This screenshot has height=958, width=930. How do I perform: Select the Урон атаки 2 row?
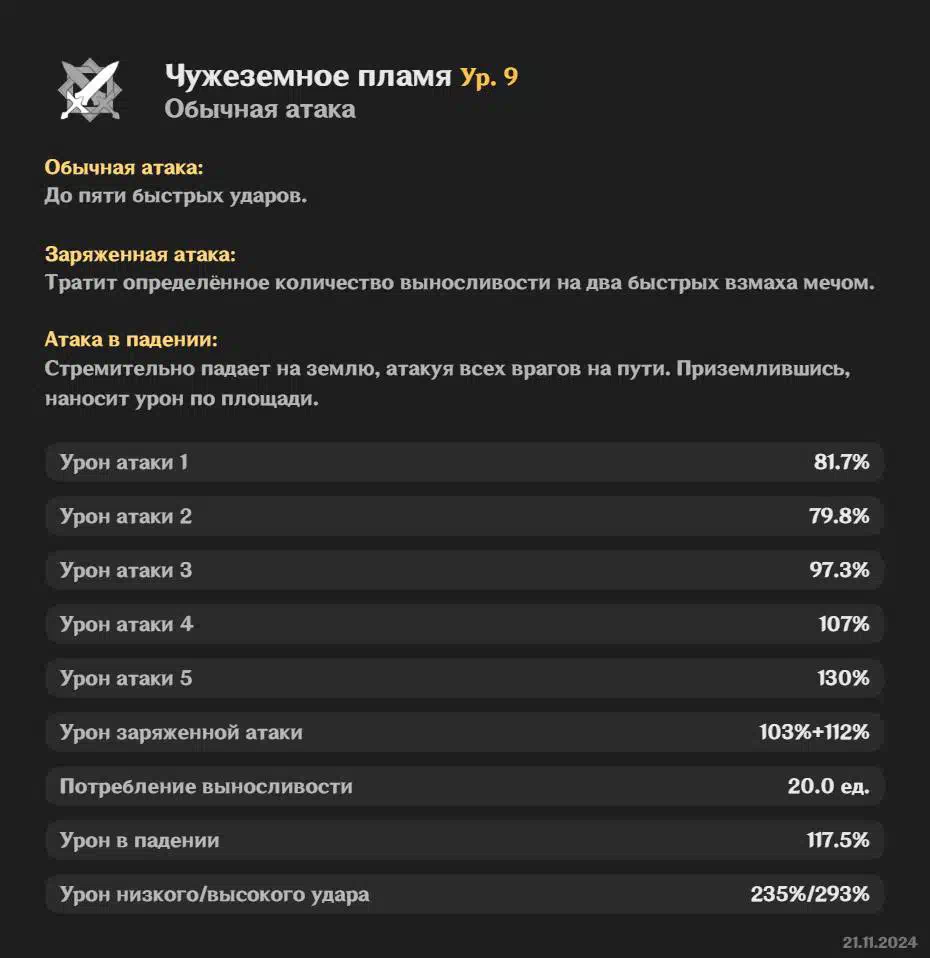pos(464,516)
